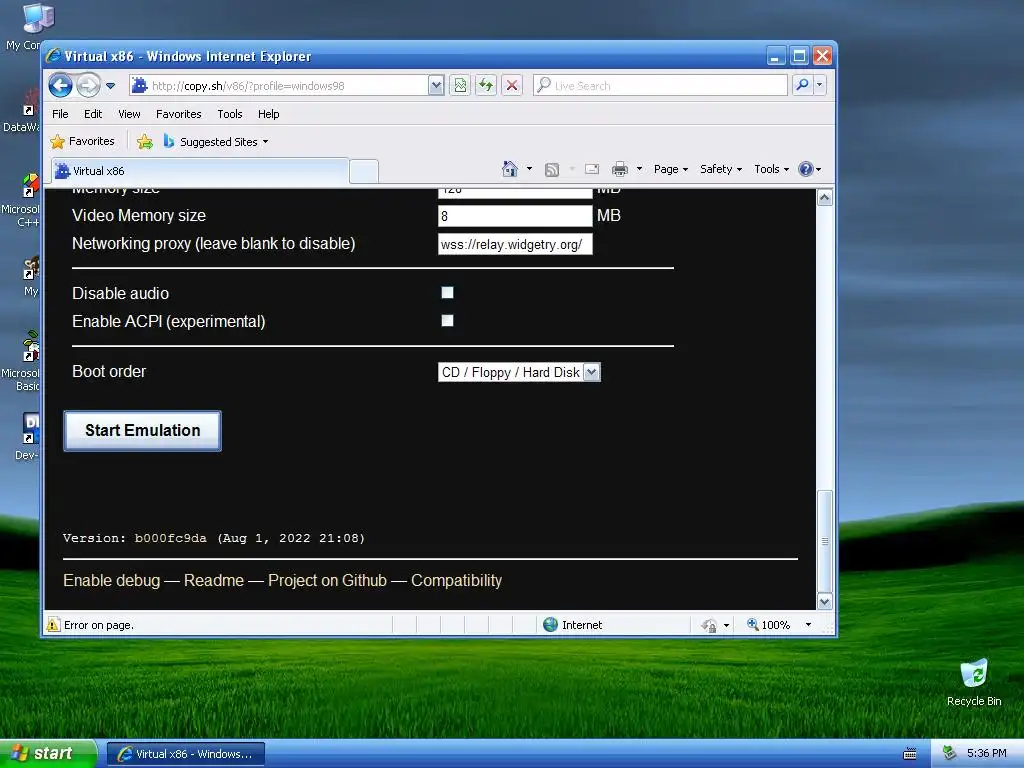Open the Project on Github link

click(327, 581)
